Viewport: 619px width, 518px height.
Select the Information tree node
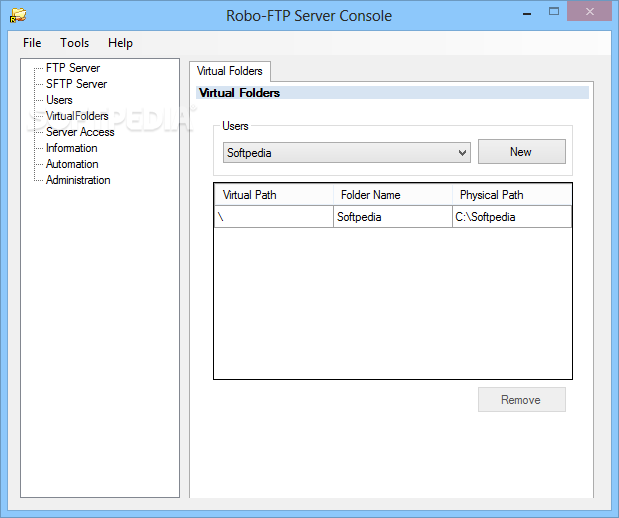(x=71, y=148)
